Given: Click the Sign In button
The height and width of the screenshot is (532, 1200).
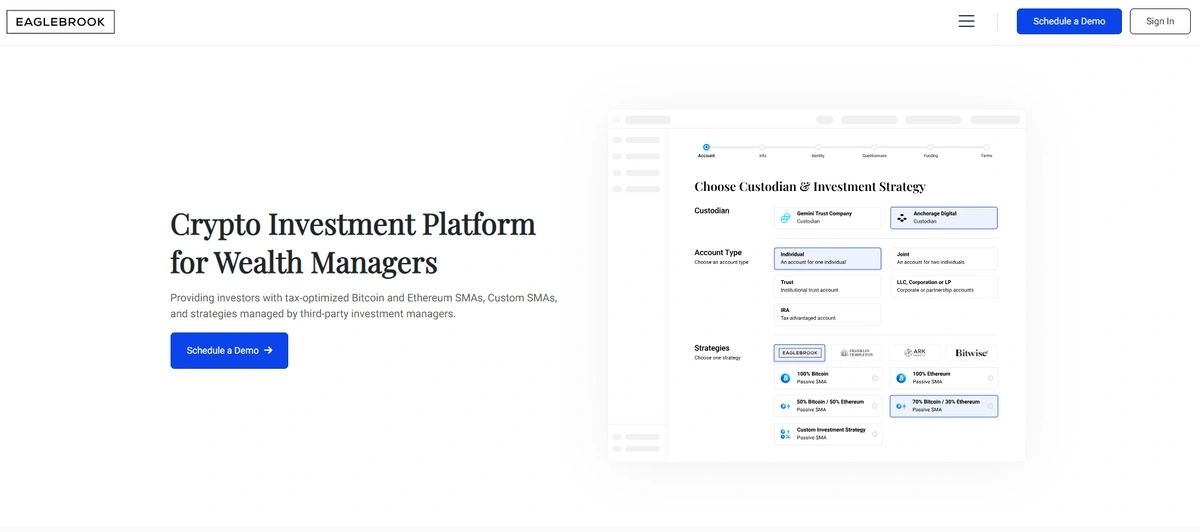Looking at the screenshot, I should (x=1160, y=21).
